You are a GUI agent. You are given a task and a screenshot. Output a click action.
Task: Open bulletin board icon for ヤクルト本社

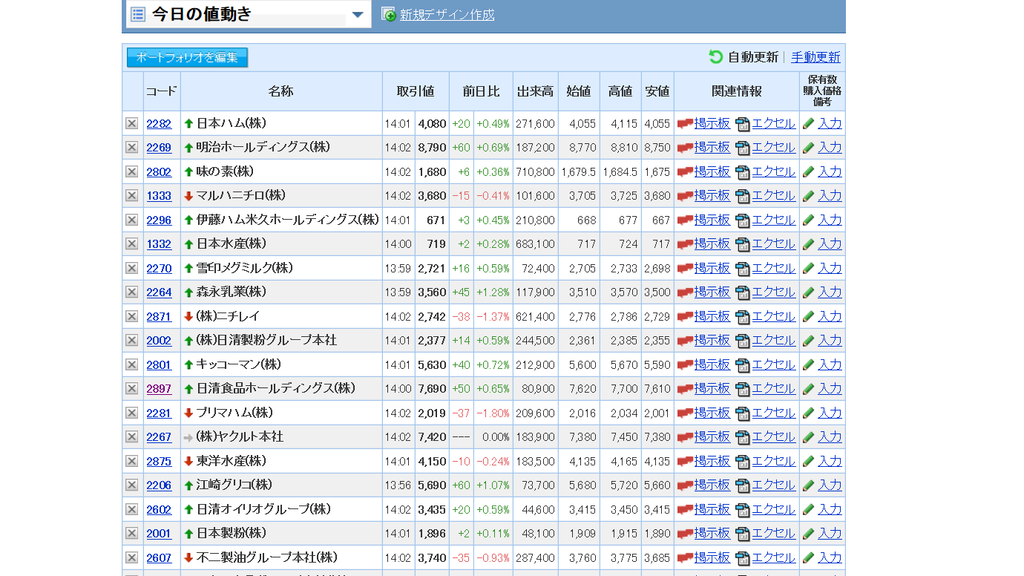685,438
